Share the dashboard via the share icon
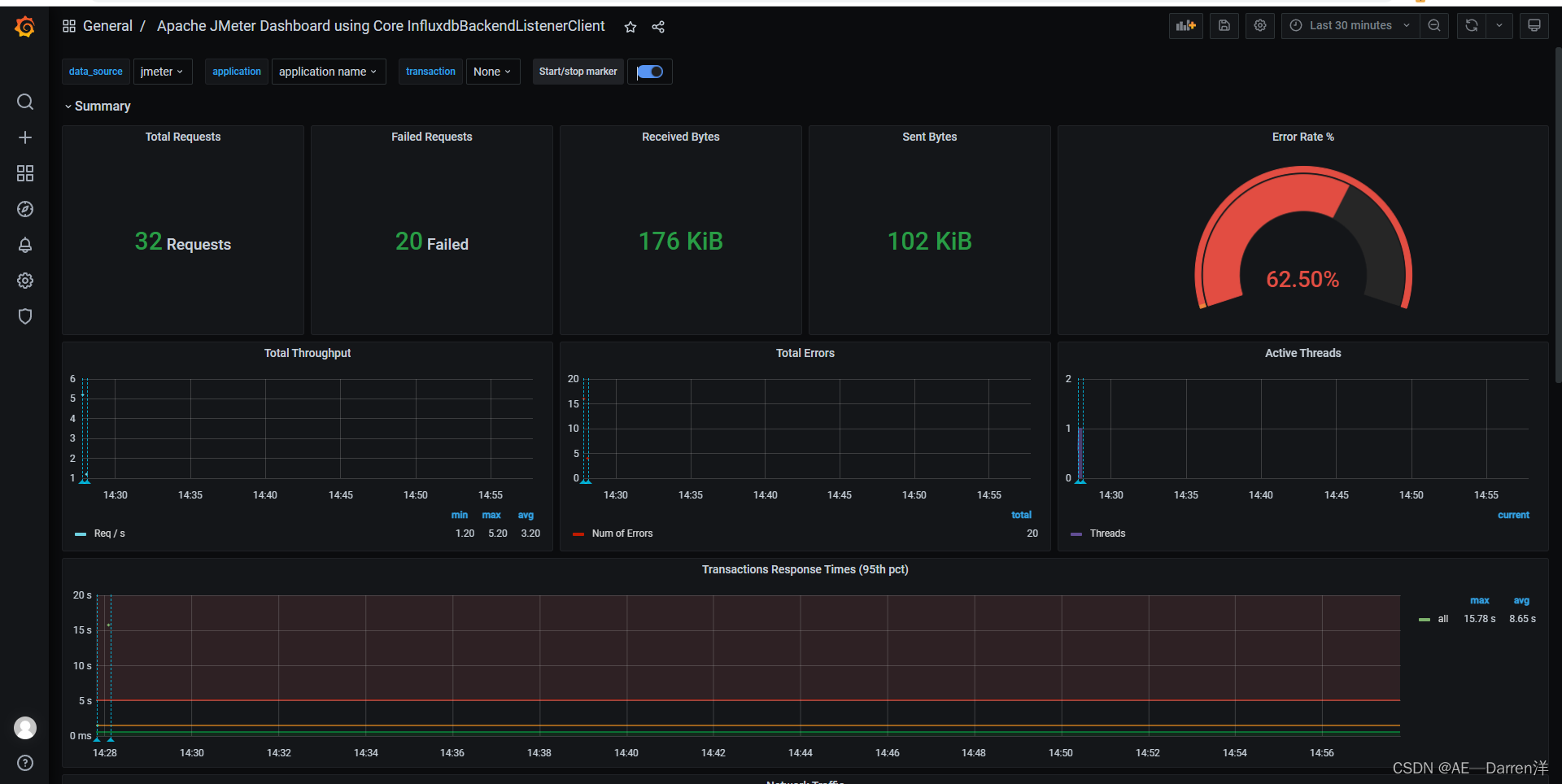Image resolution: width=1562 pixels, height=784 pixels. pyautogui.click(x=658, y=27)
